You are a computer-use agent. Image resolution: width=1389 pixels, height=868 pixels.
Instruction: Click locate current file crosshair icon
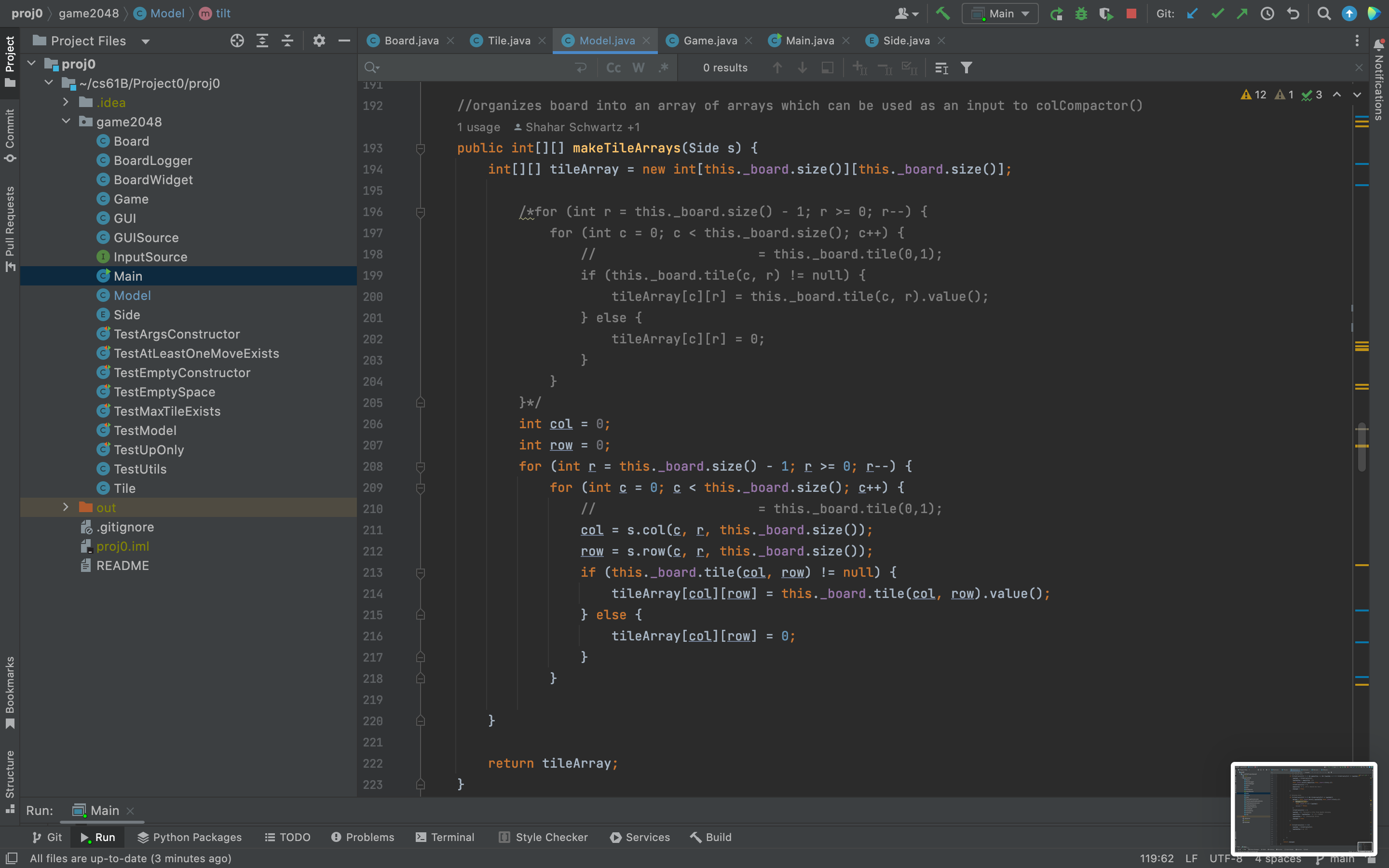point(237,41)
